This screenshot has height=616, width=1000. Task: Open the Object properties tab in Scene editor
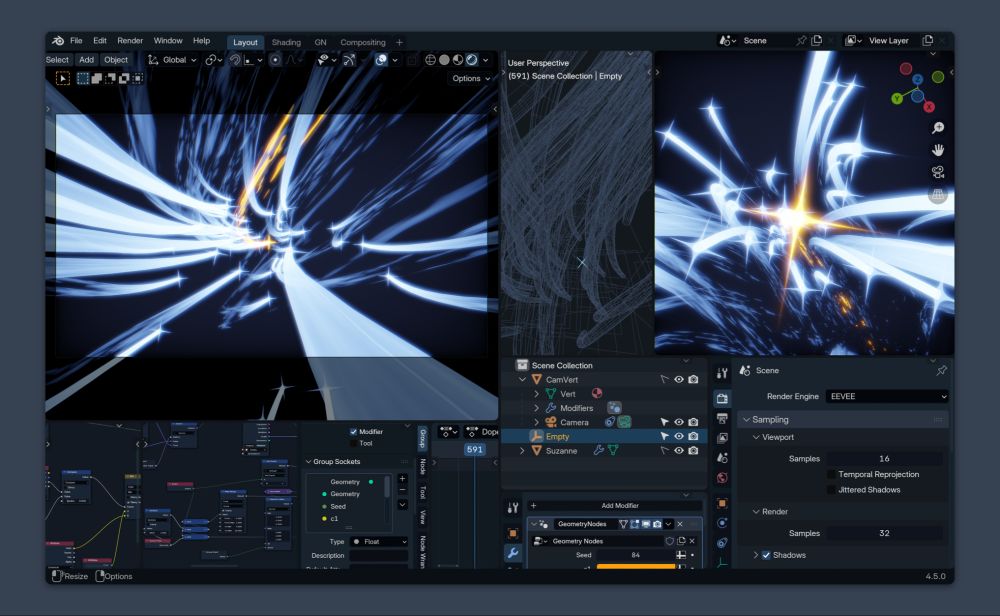pyautogui.click(x=722, y=503)
